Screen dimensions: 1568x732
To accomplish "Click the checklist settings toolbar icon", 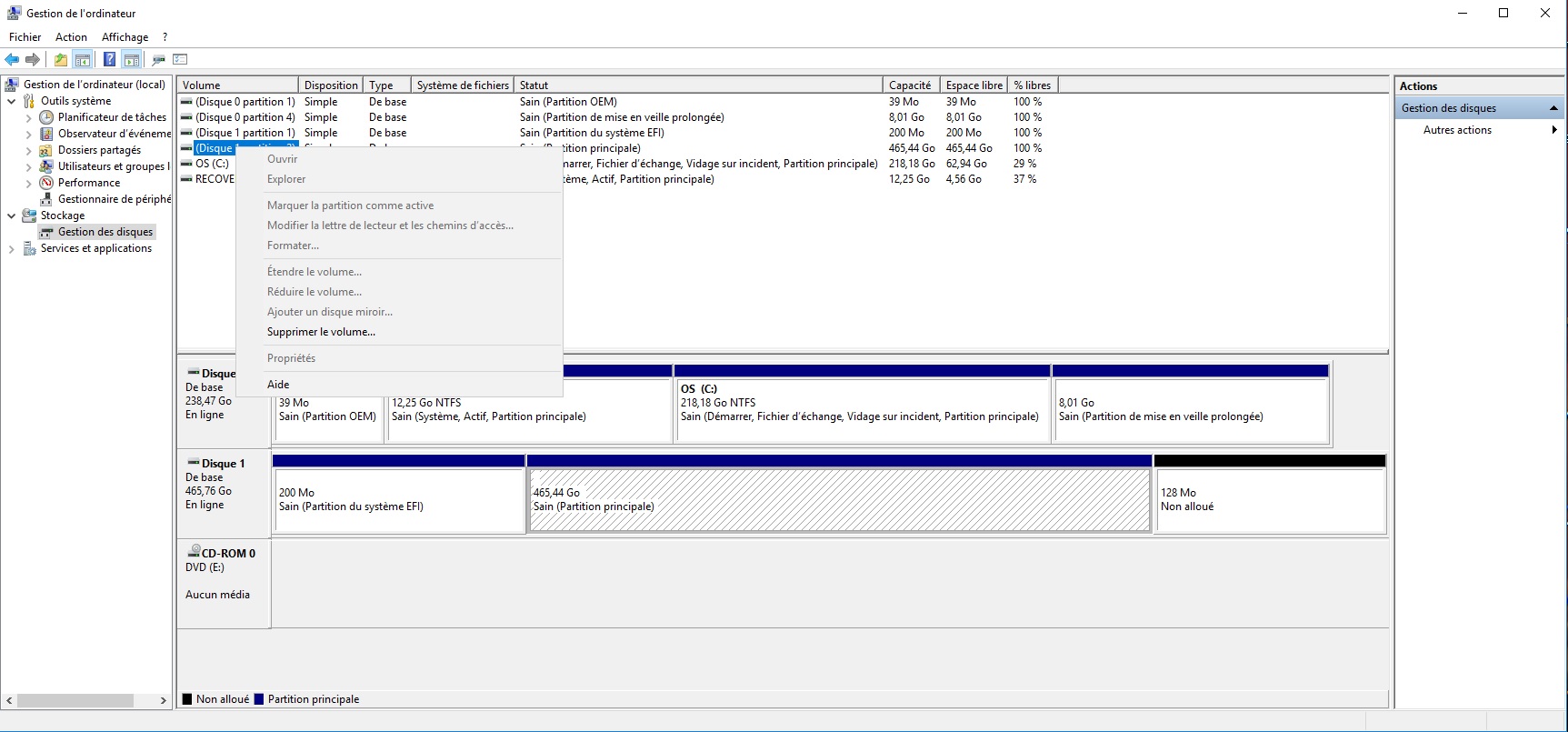I will pos(180,60).
